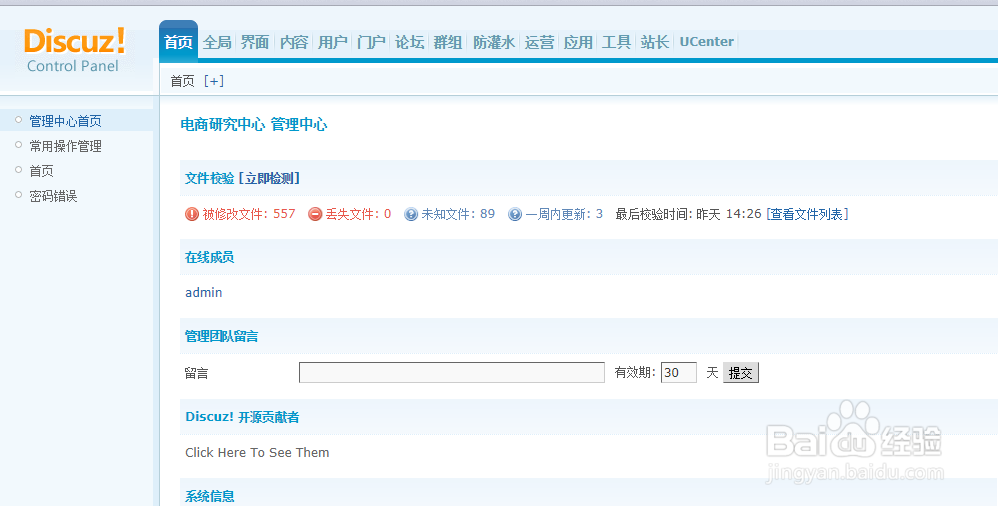Go to the 门户 tab
Viewport: 998px width, 506px height.
[x=371, y=42]
